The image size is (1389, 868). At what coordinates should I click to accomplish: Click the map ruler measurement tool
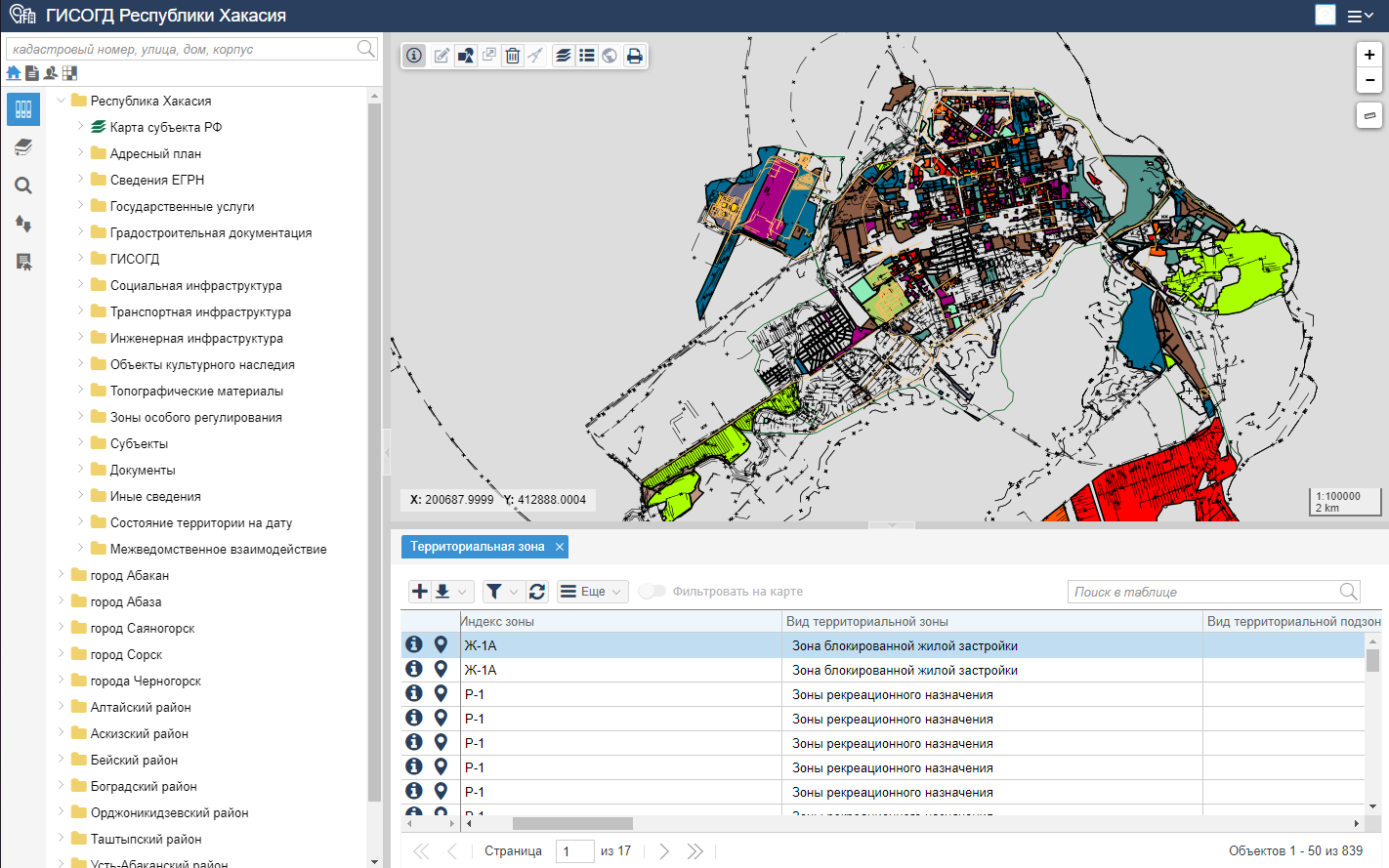tap(1369, 115)
